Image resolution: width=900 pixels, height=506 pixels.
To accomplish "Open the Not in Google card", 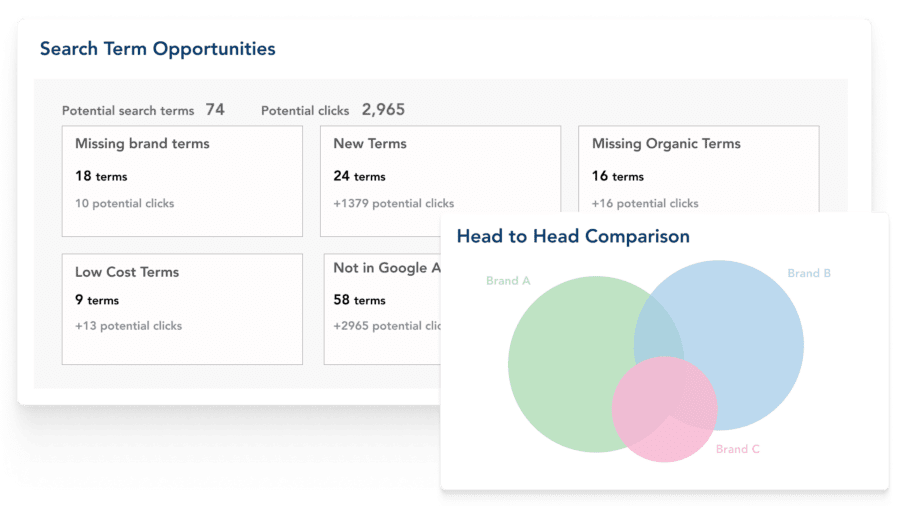I will click(382, 309).
